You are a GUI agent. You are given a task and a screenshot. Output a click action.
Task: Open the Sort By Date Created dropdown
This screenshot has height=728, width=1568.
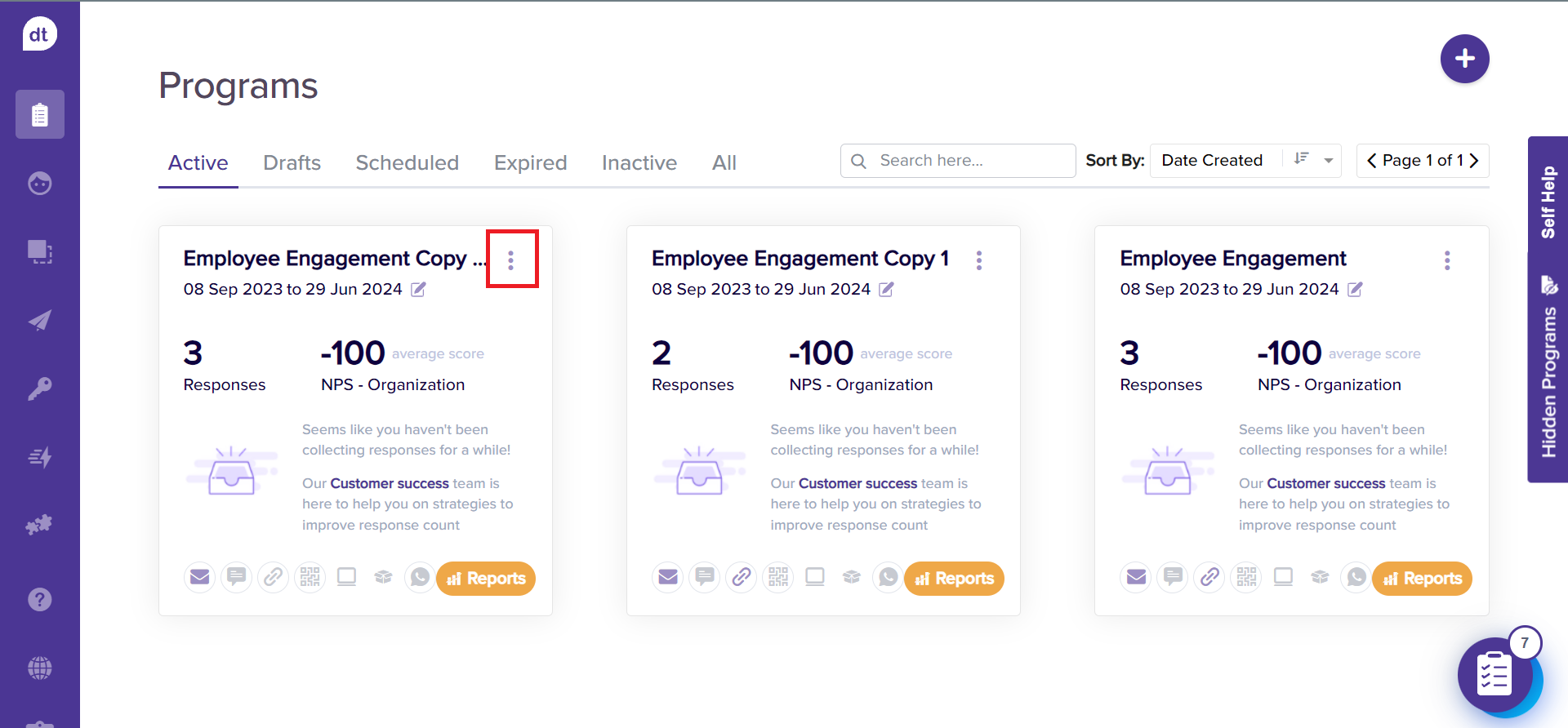(x=1329, y=161)
